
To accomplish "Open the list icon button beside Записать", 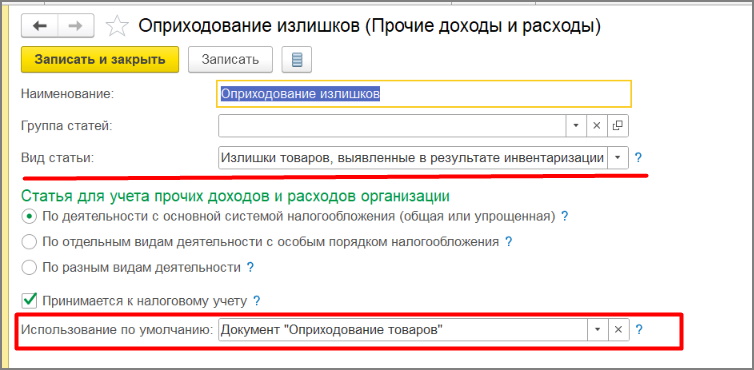I will pos(297,60).
